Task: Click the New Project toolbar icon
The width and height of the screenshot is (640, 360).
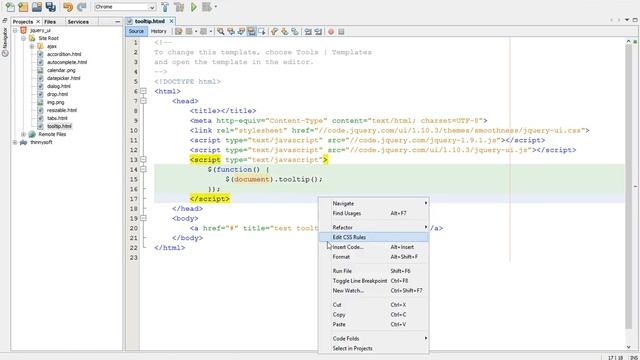Action: click(23, 7)
